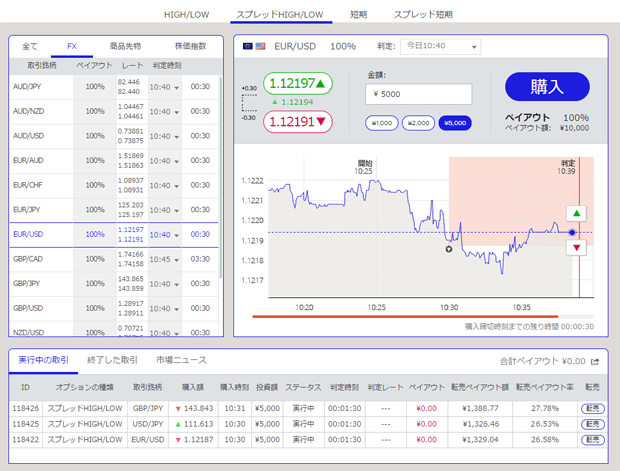Select GBP/JPY in the asset list
Image resolution: width=620 pixels, height=471 pixels.
(x=26, y=283)
